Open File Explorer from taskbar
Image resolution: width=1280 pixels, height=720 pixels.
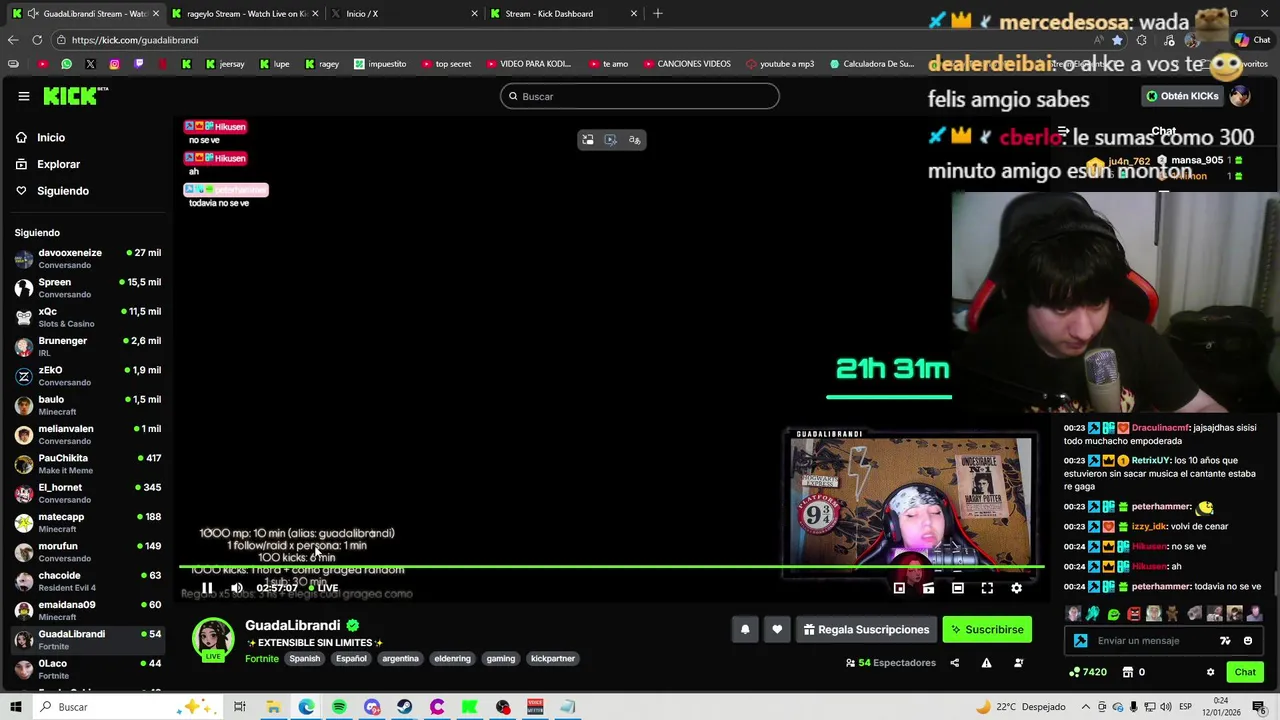[x=273, y=707]
